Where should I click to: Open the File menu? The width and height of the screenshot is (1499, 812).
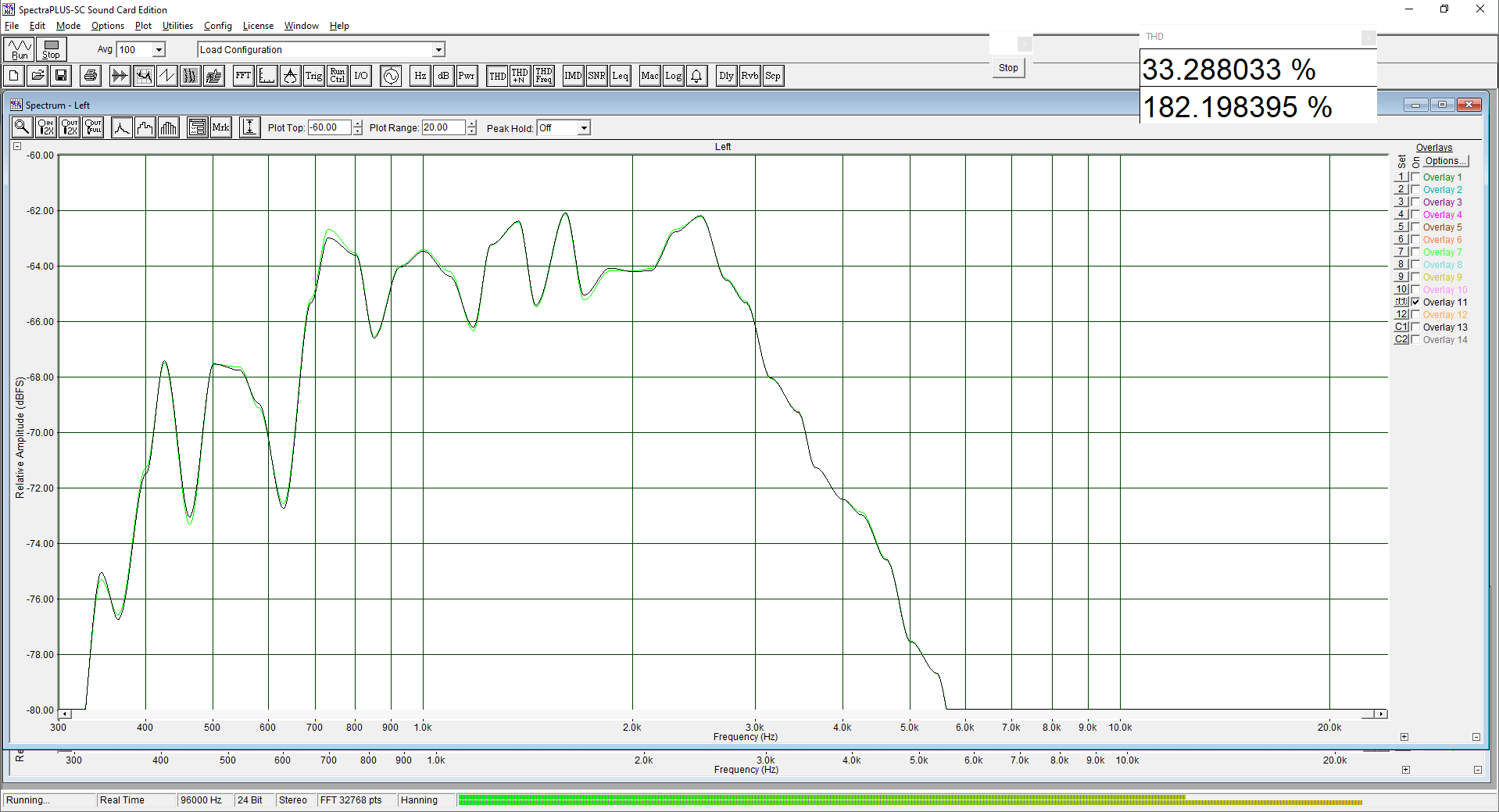pos(12,26)
